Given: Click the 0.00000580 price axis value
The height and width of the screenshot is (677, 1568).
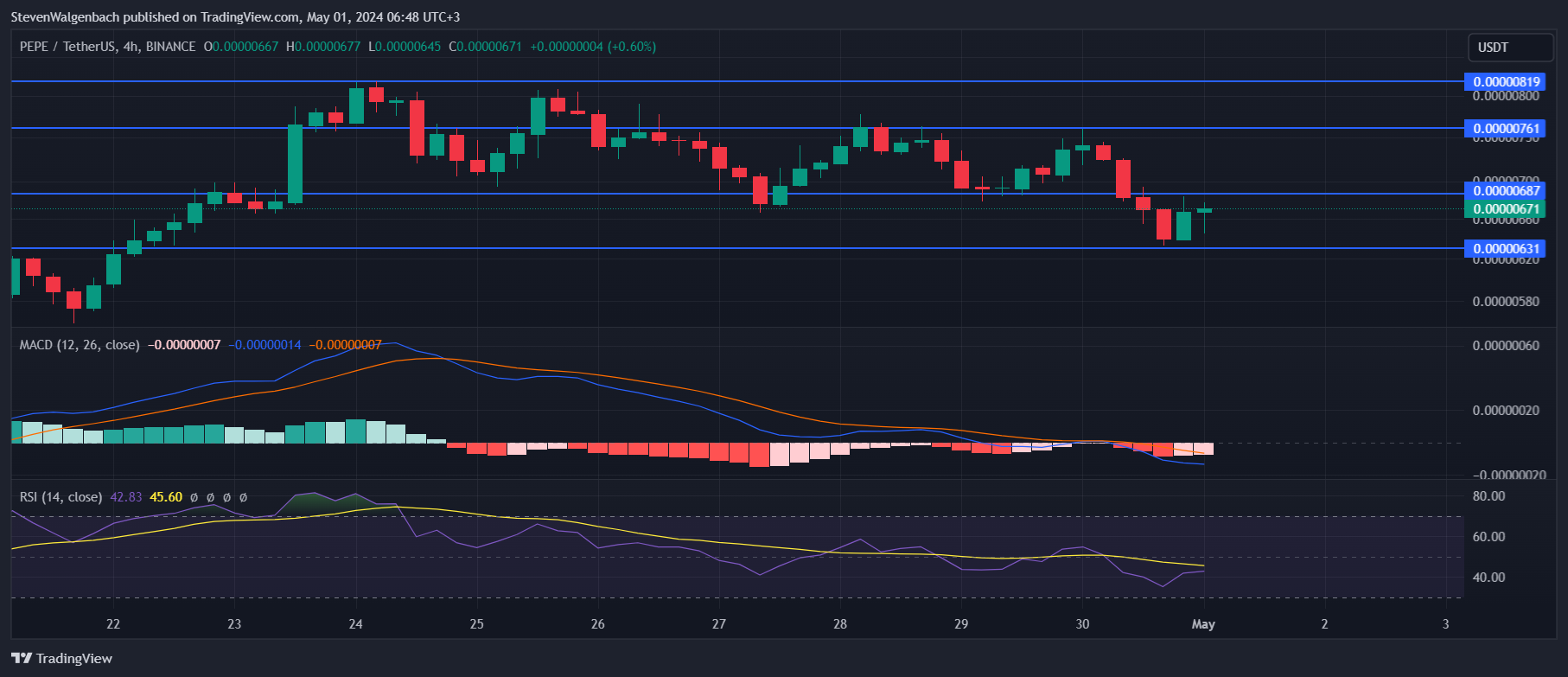Looking at the screenshot, I should pos(1506,302).
